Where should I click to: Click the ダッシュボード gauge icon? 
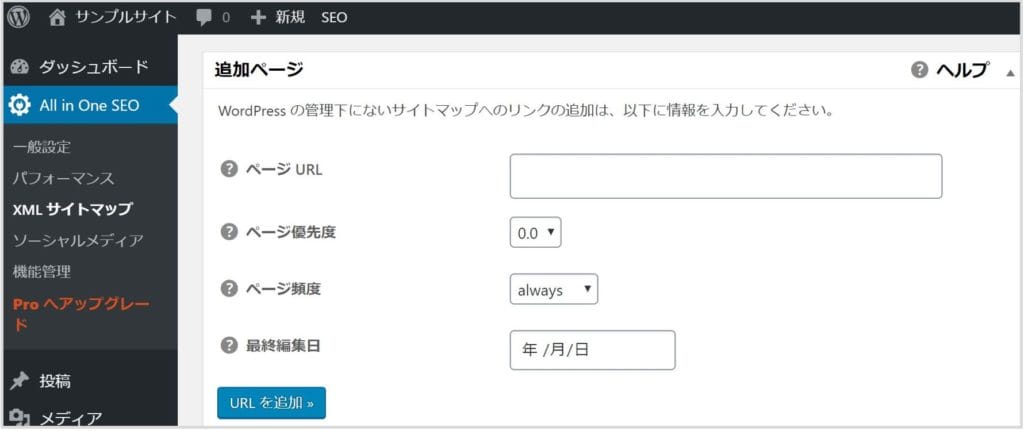[20, 67]
